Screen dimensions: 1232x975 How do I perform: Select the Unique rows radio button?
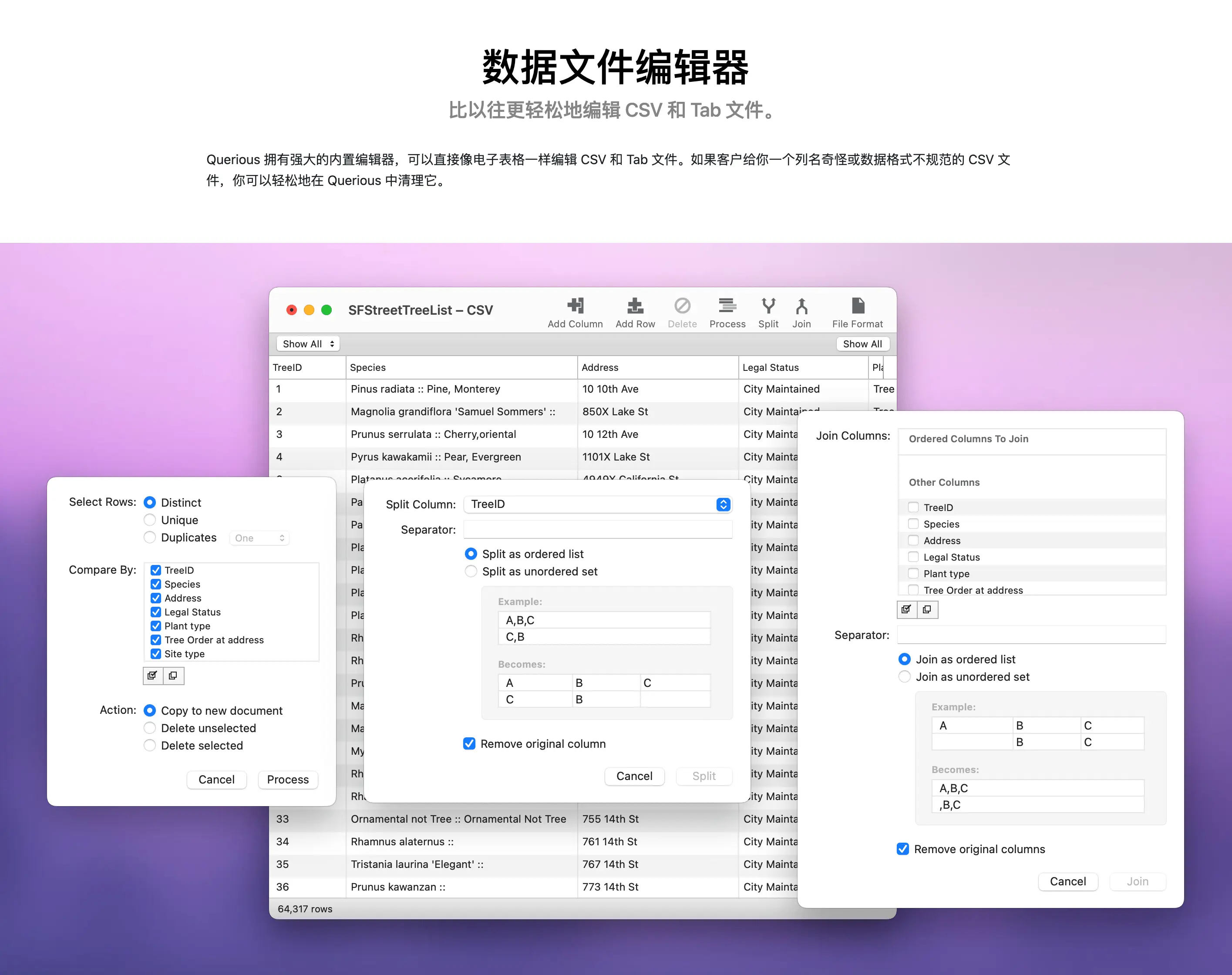[150, 519]
